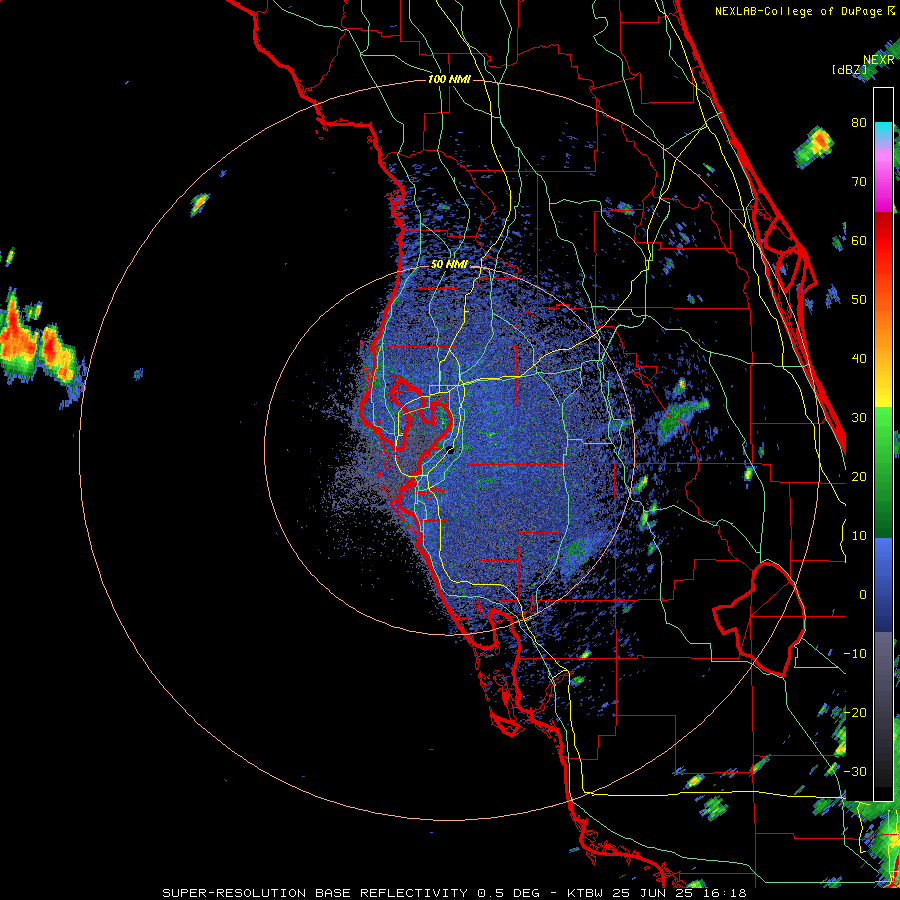Click the 0 value on dBZ scale
The height and width of the screenshot is (900, 900).
[x=863, y=595]
